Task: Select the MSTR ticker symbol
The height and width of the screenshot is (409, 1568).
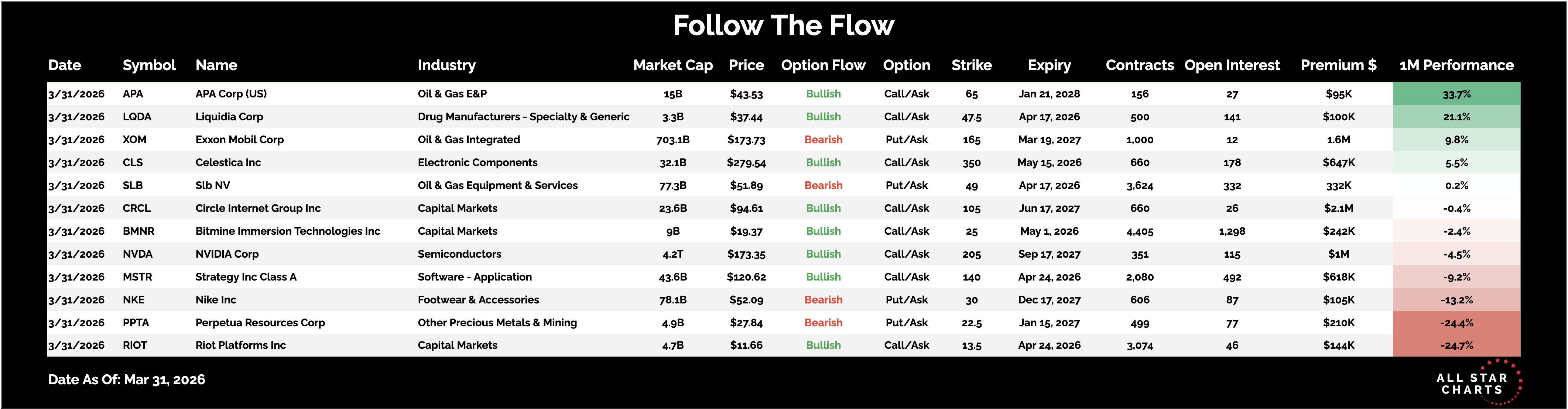Action: 138,277
